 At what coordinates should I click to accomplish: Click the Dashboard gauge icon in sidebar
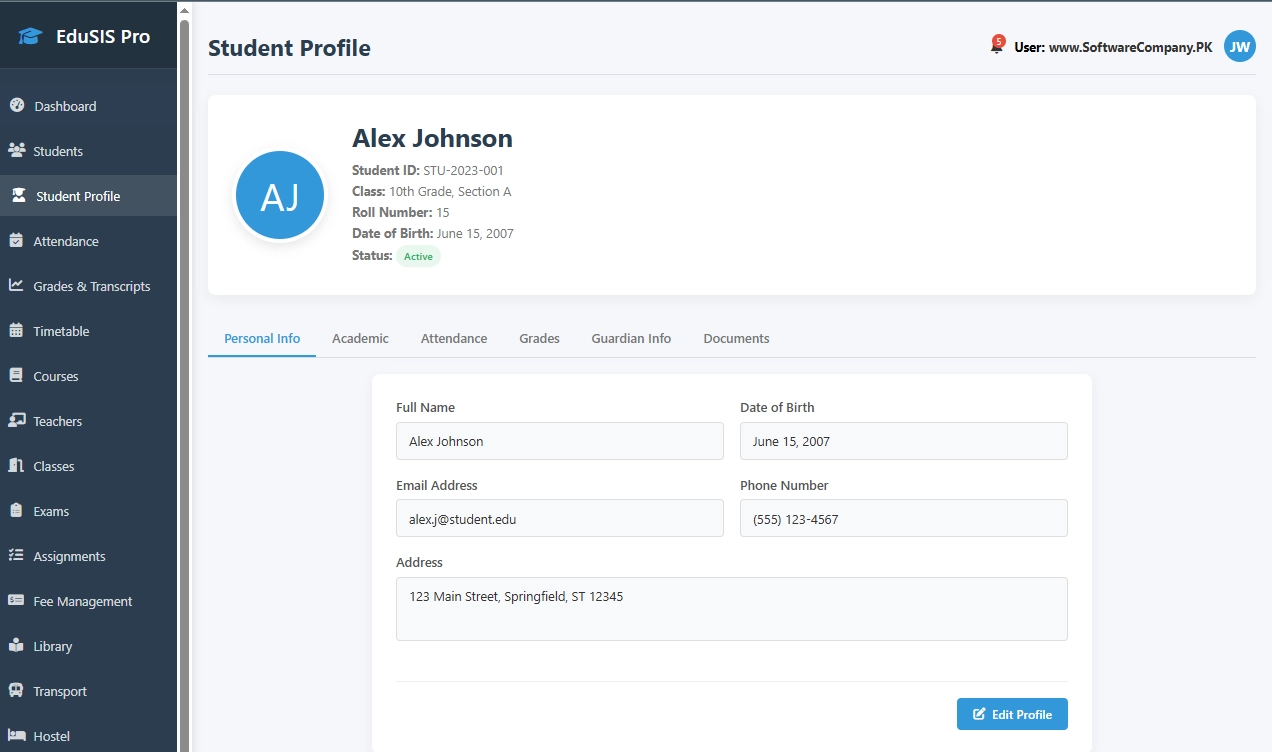(x=16, y=106)
